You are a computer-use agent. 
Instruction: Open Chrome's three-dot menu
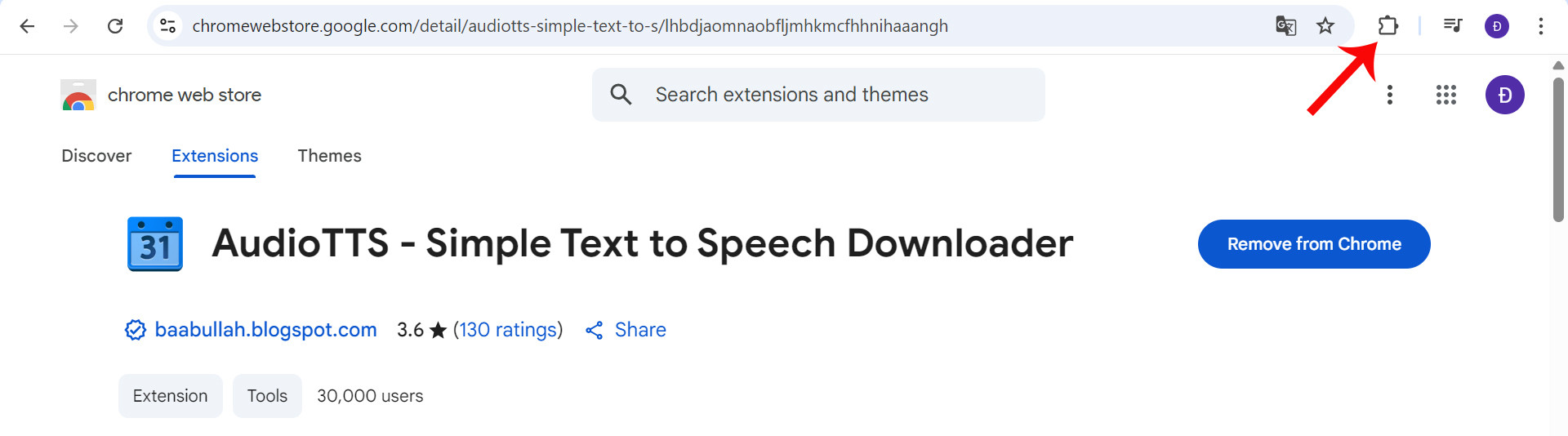click(x=1540, y=26)
